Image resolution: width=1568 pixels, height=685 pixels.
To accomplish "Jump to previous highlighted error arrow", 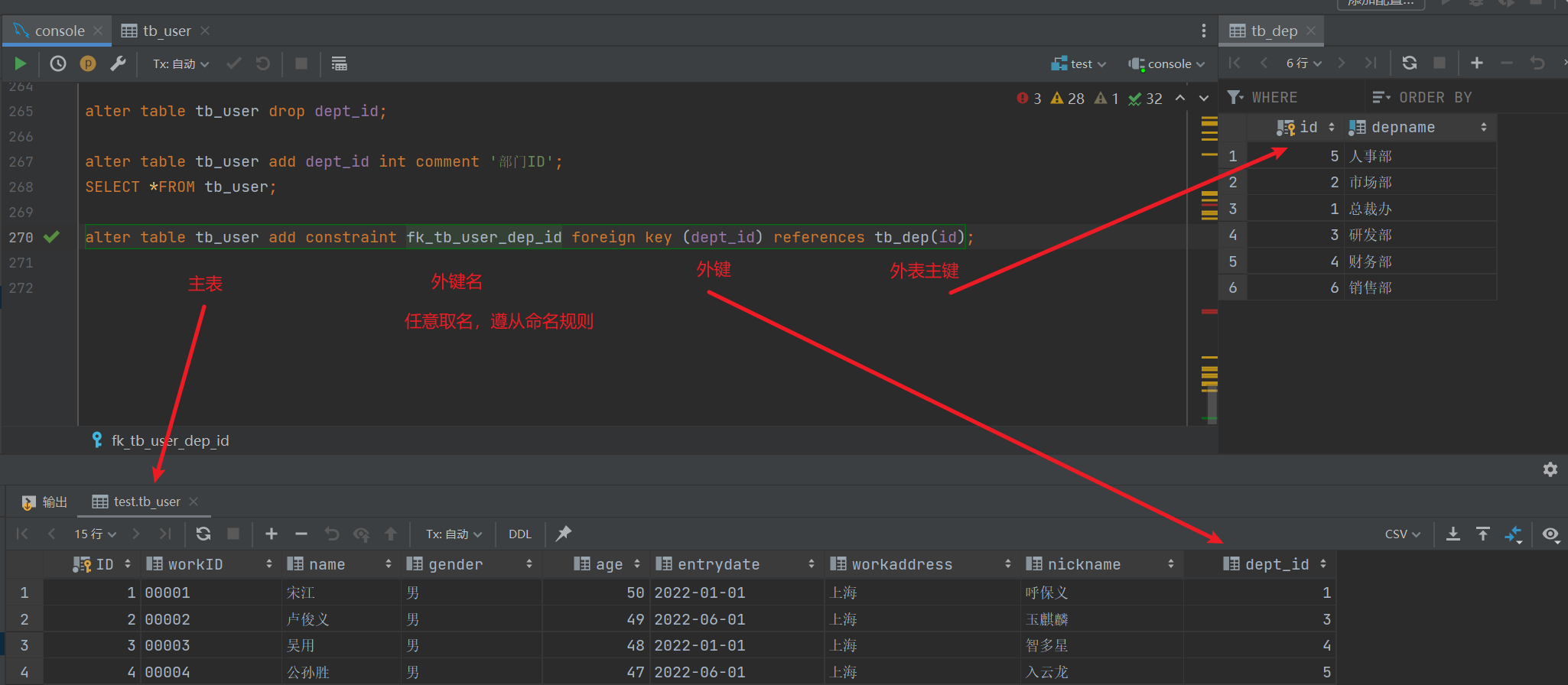I will click(1180, 98).
